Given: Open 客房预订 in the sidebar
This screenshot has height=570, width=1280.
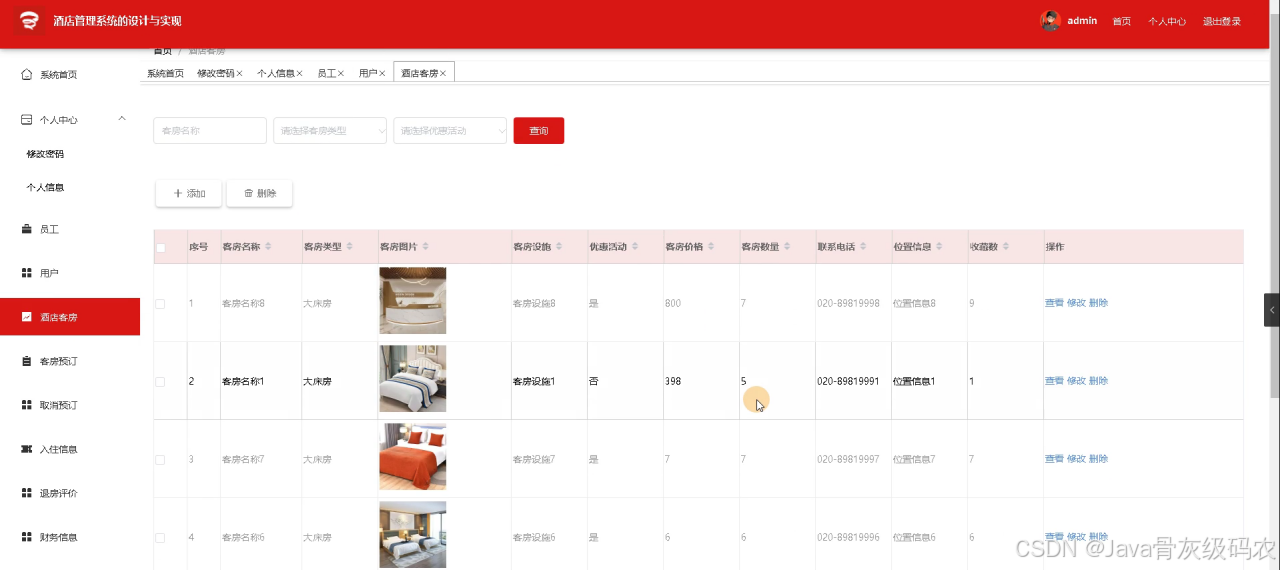Looking at the screenshot, I should point(58,361).
